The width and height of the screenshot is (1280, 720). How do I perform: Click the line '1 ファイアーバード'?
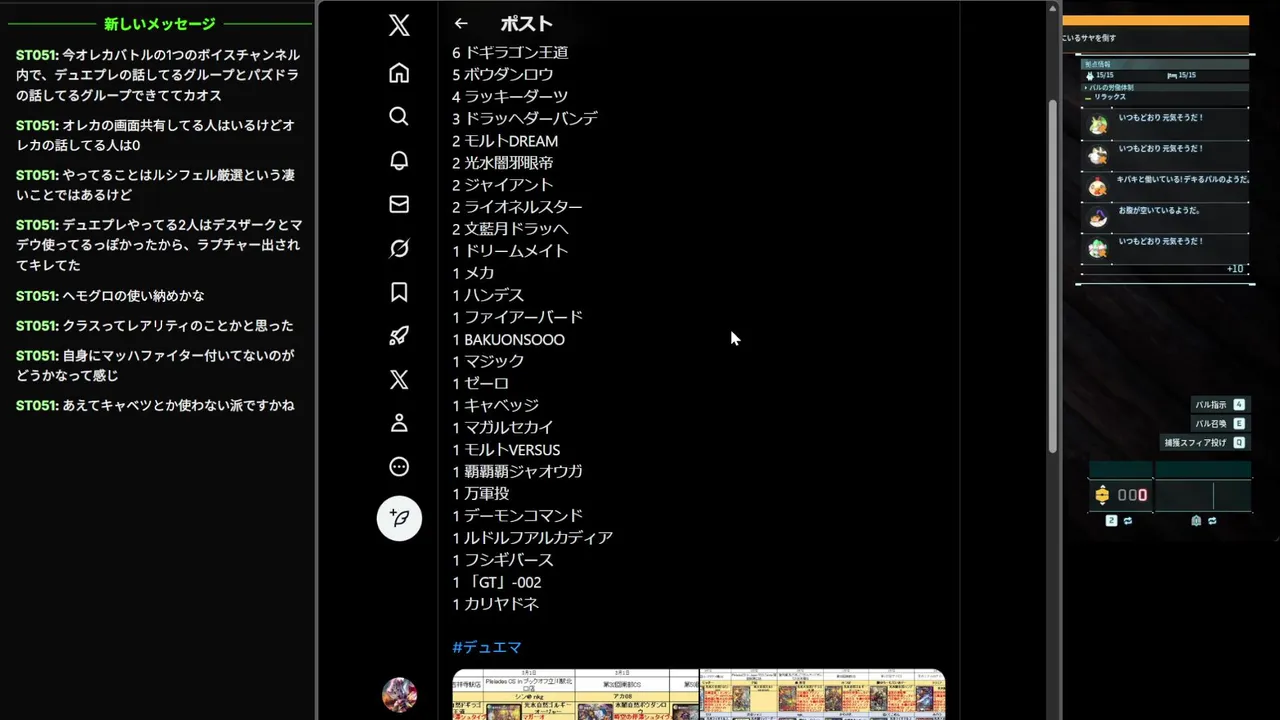(517, 317)
